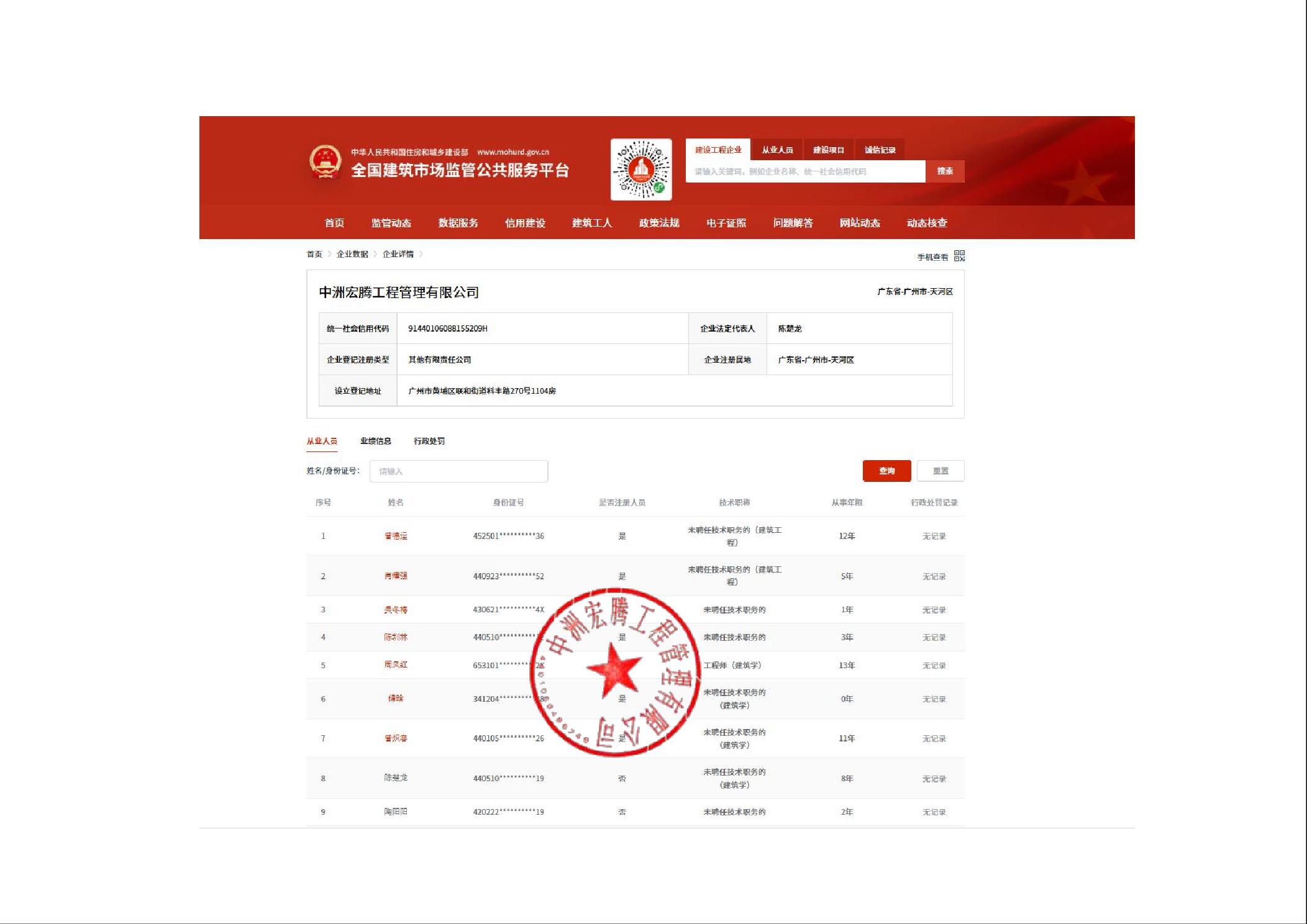Click the national emblem logo icon
The width and height of the screenshot is (1307, 924).
(326, 162)
